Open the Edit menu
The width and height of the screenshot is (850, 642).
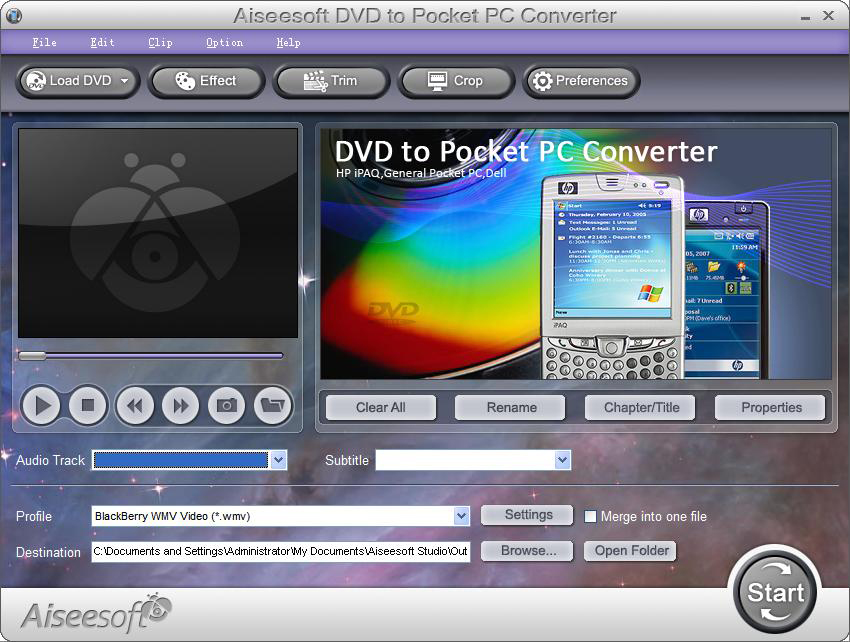102,42
